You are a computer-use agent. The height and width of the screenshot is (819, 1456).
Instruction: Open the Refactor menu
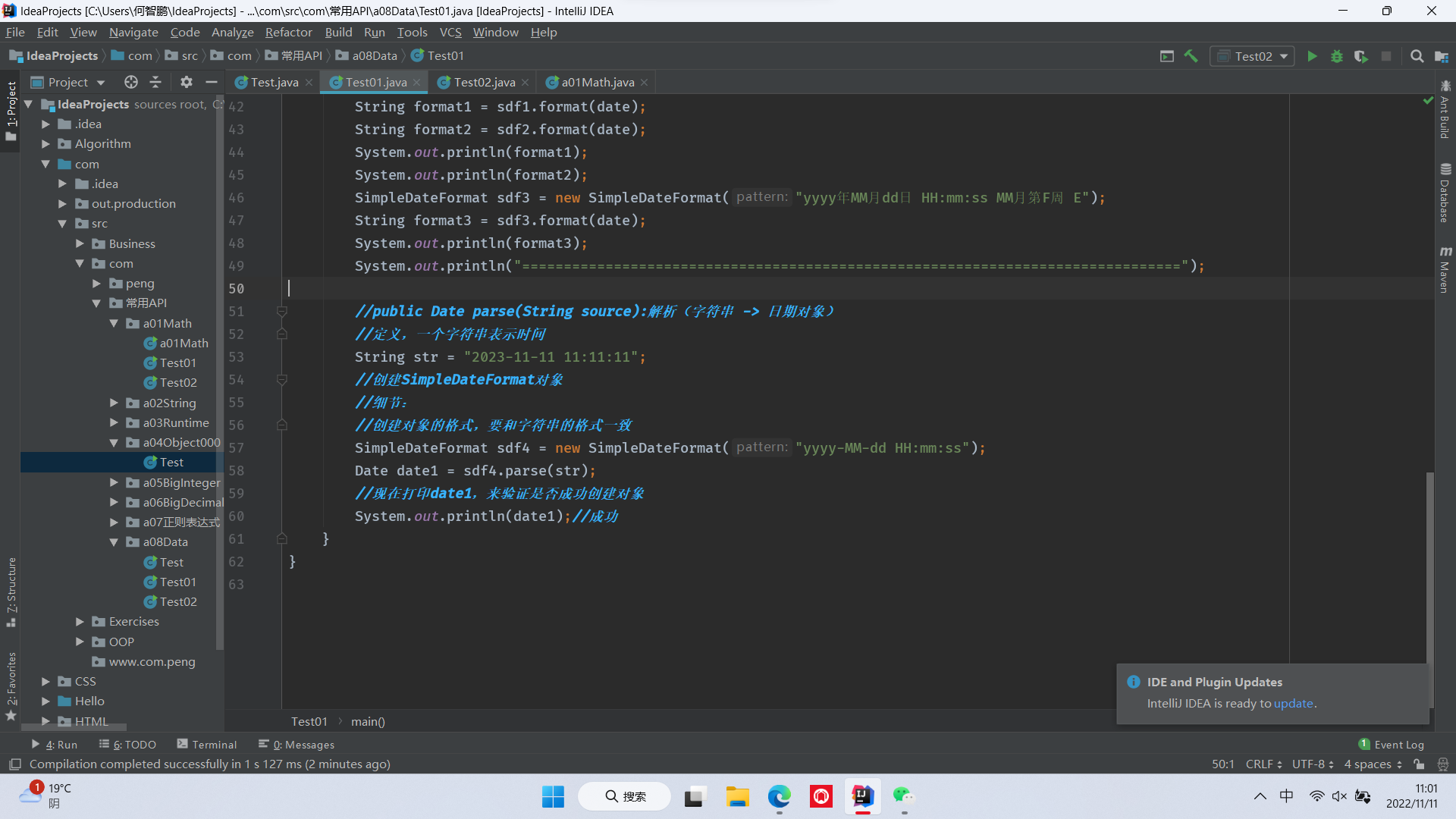coord(288,32)
